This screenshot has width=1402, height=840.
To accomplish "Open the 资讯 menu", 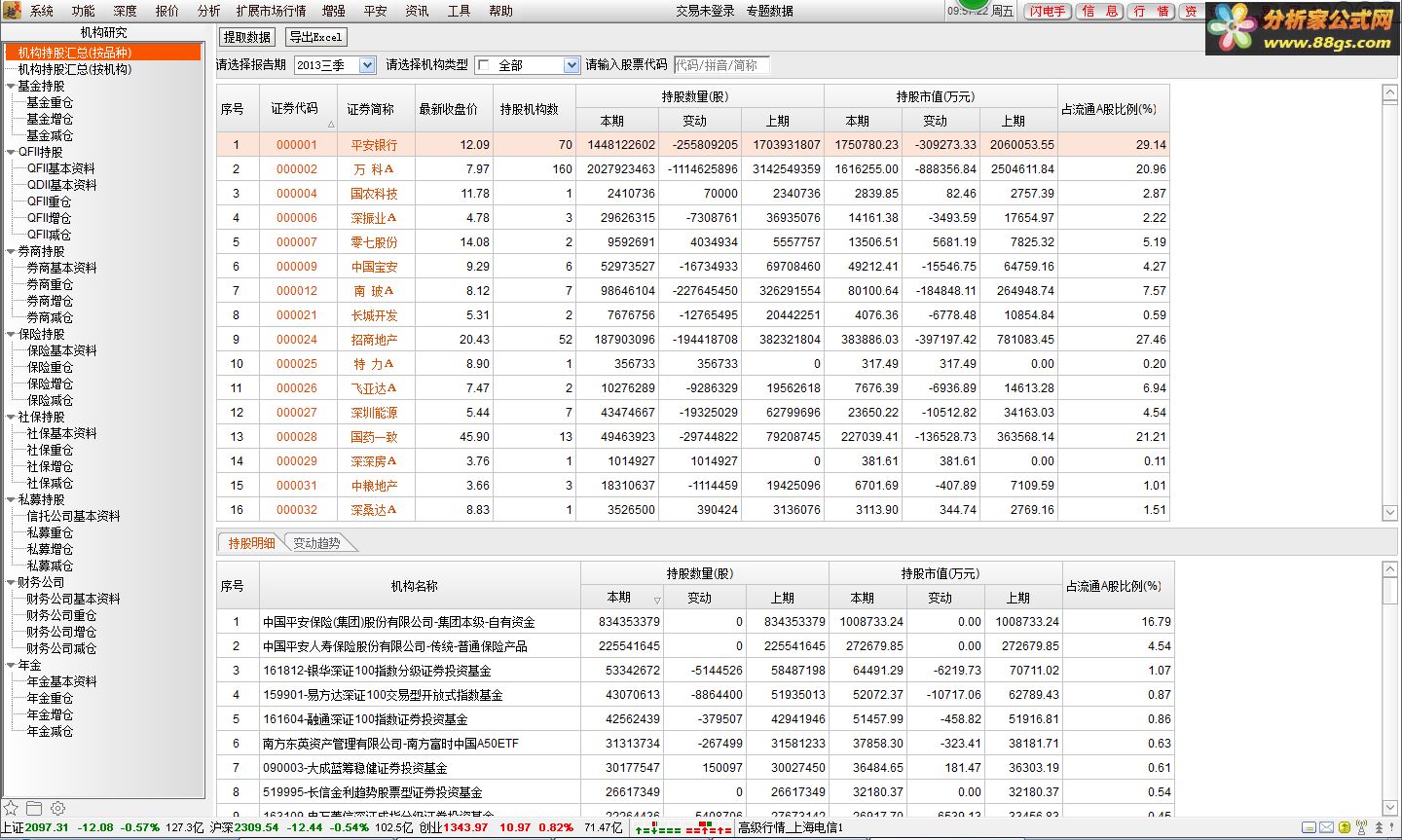I will coord(417,11).
